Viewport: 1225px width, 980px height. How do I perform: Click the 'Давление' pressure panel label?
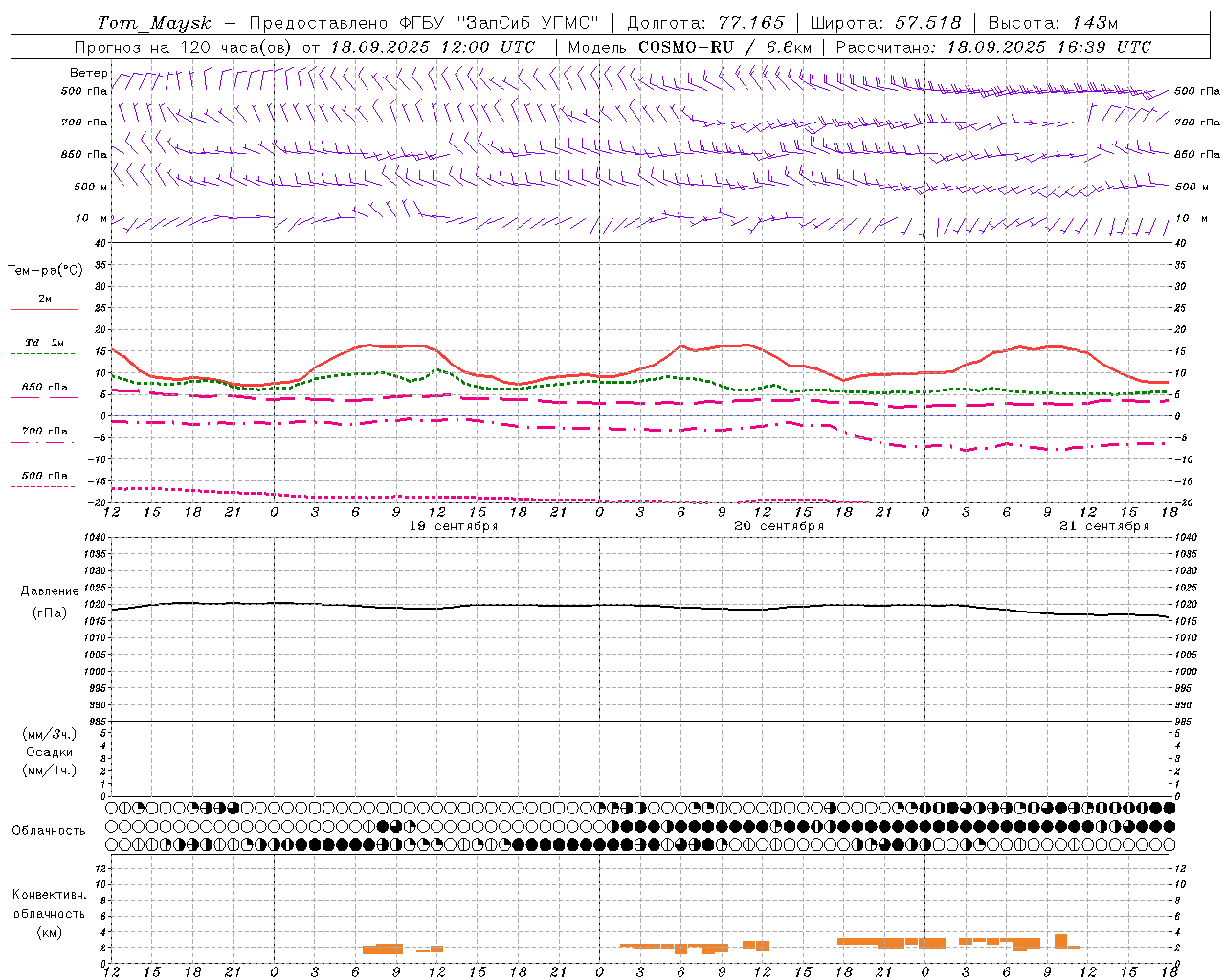(50, 591)
